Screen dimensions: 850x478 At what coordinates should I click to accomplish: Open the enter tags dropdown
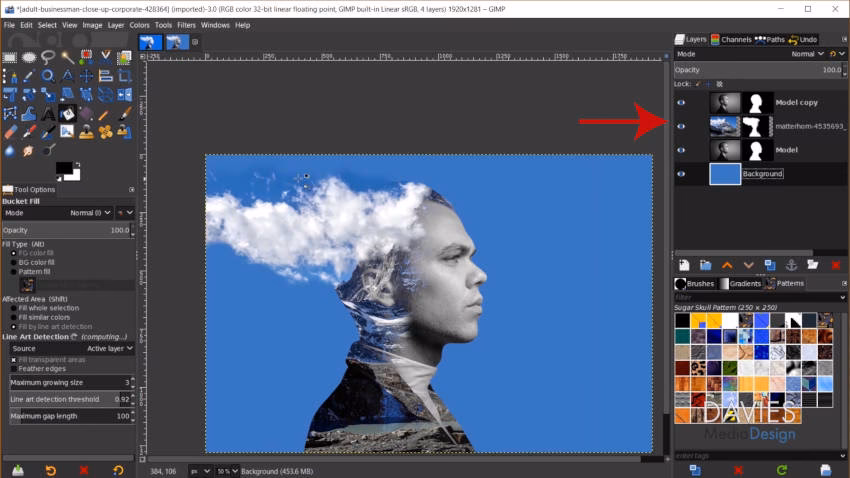coord(842,456)
